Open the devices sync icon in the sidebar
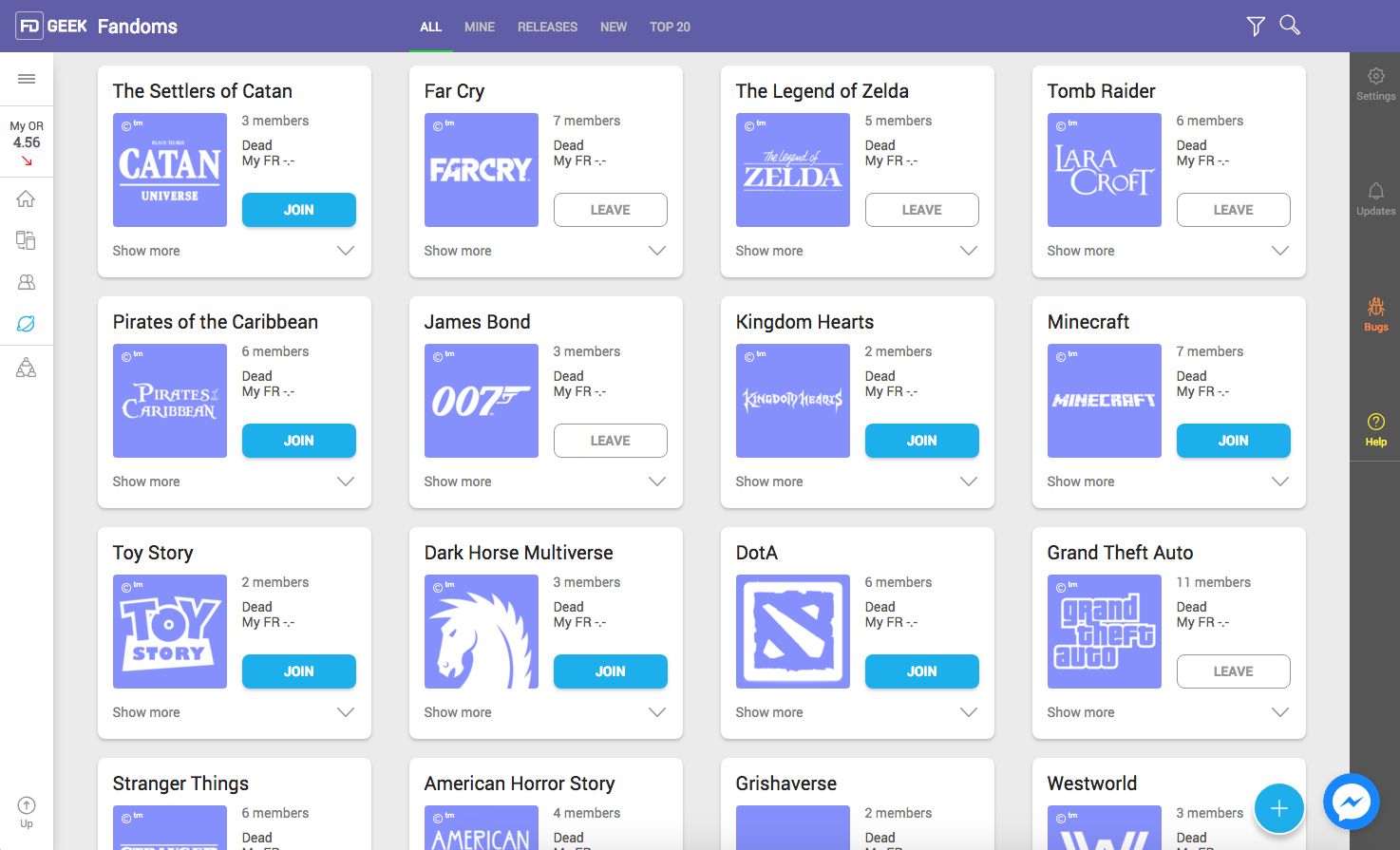This screenshot has height=850, width=1400. [x=27, y=240]
